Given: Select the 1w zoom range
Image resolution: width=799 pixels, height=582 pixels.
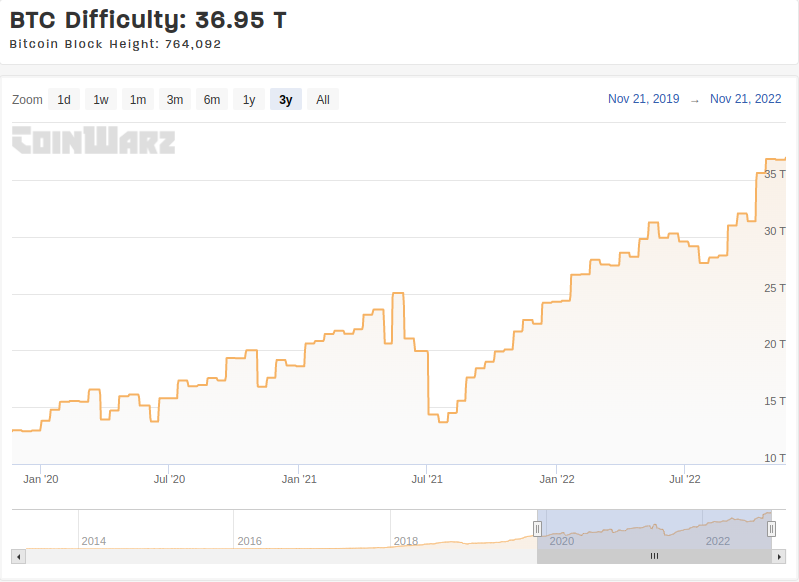Looking at the screenshot, I should (101, 99).
